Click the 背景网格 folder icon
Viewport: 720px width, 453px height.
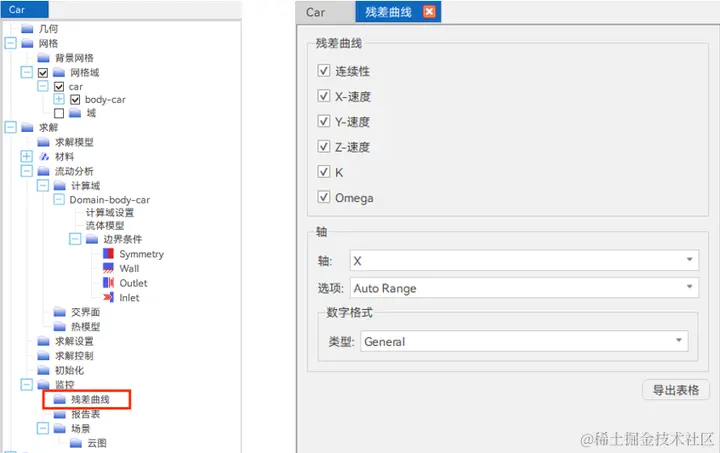[44, 58]
